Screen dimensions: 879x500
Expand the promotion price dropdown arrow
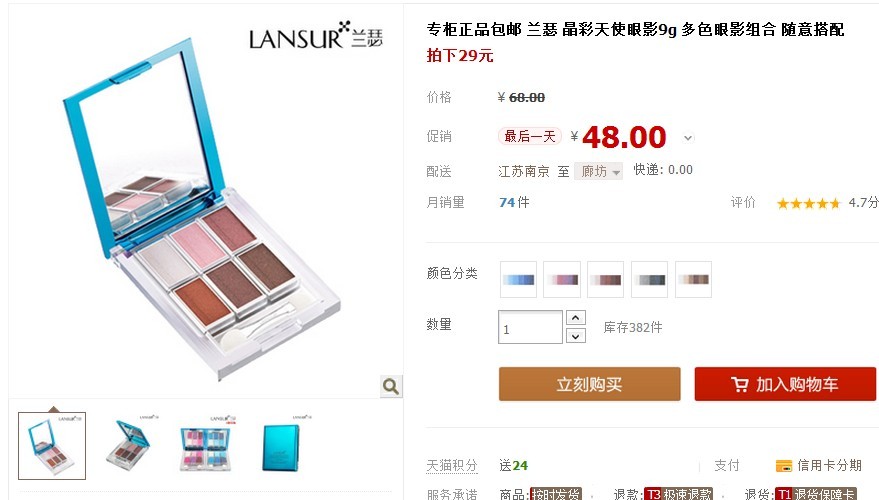tap(688, 138)
